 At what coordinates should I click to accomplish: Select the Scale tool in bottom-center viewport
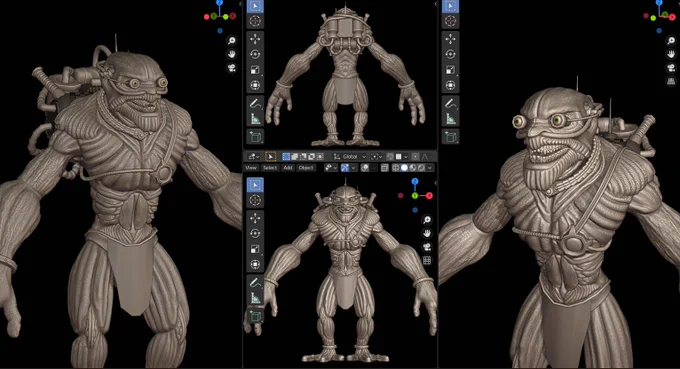(255, 249)
